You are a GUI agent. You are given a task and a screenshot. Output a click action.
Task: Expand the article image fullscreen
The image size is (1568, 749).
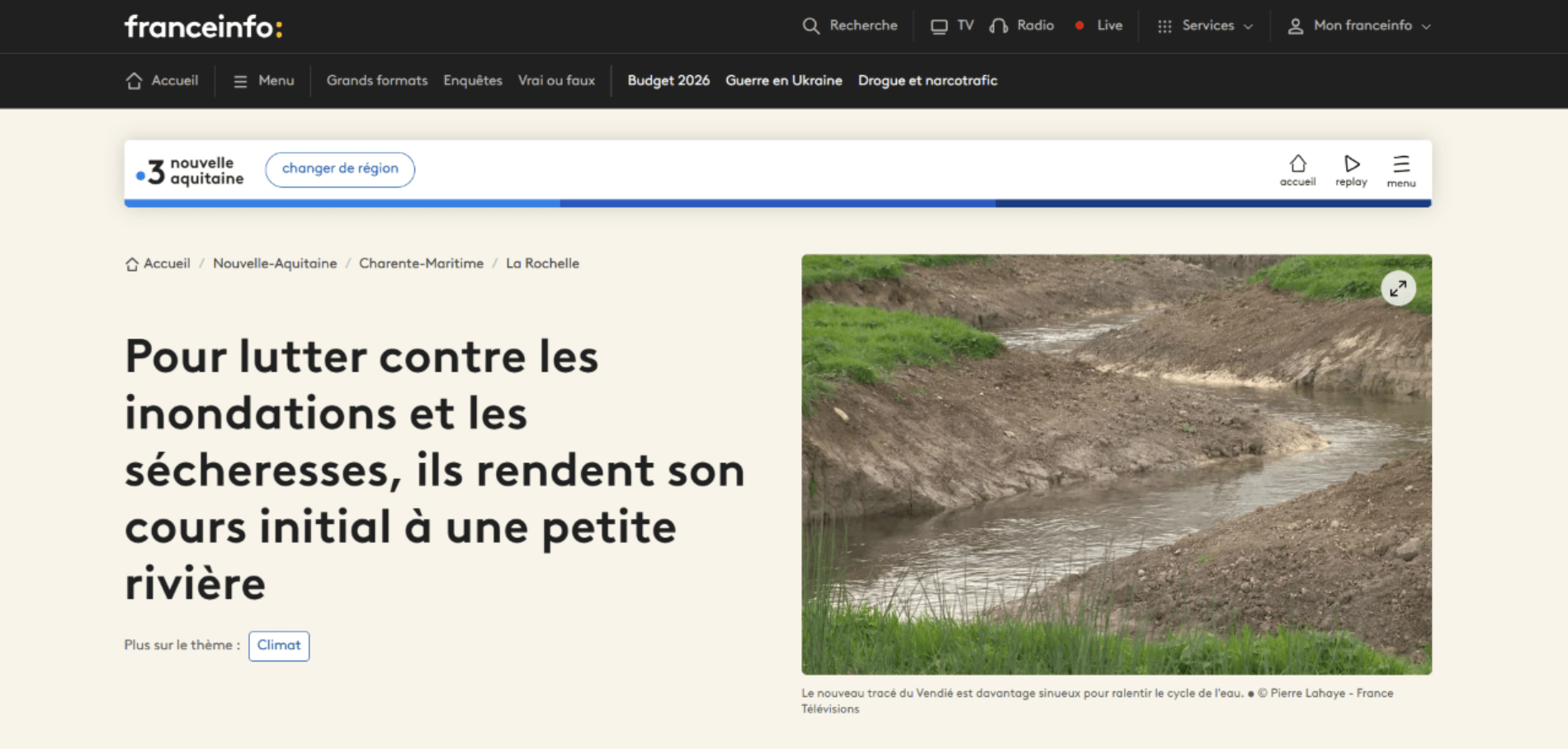[x=1397, y=288]
